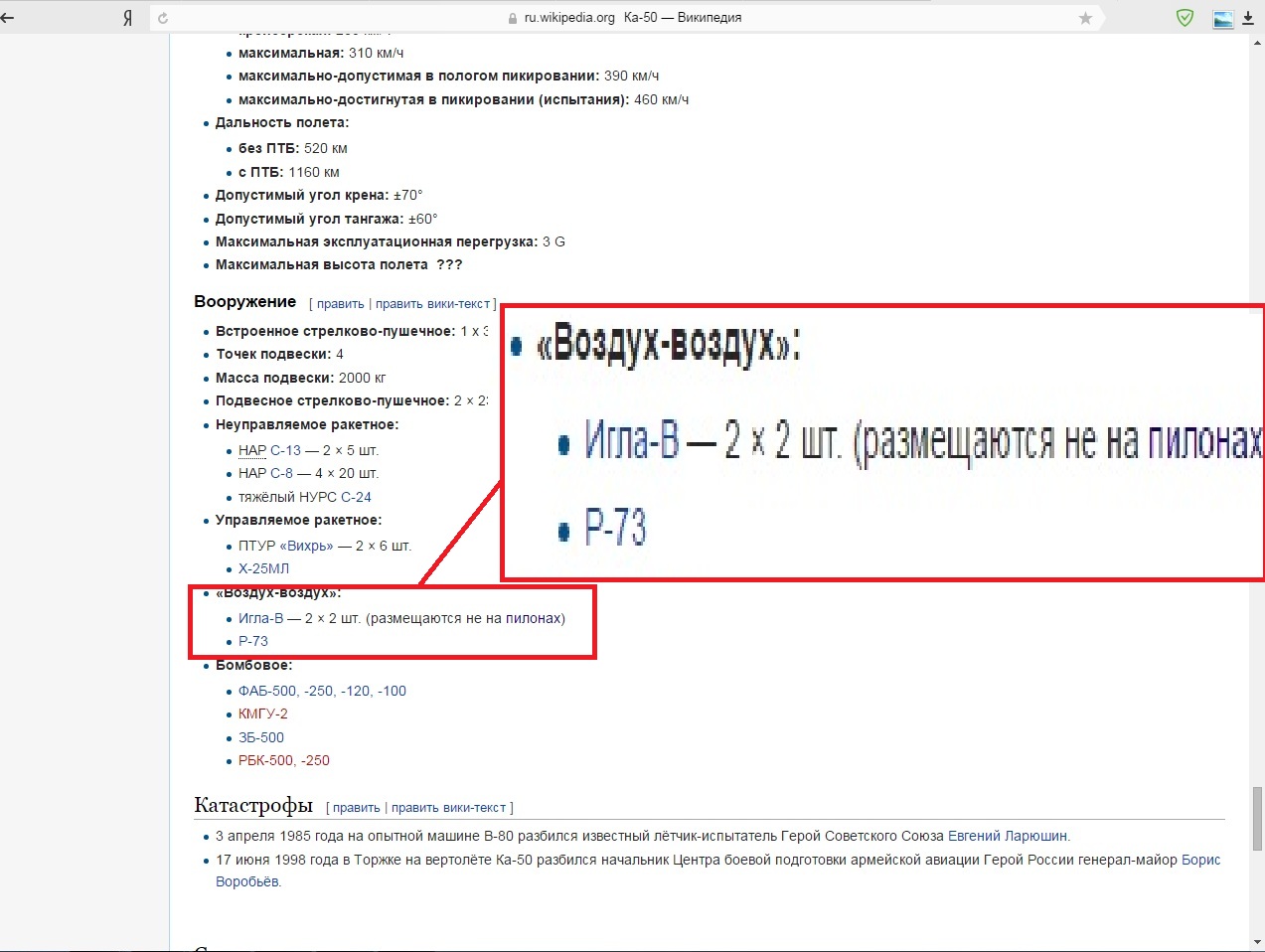Open the red КМГУ-2 link
1265x952 pixels.
(x=263, y=714)
